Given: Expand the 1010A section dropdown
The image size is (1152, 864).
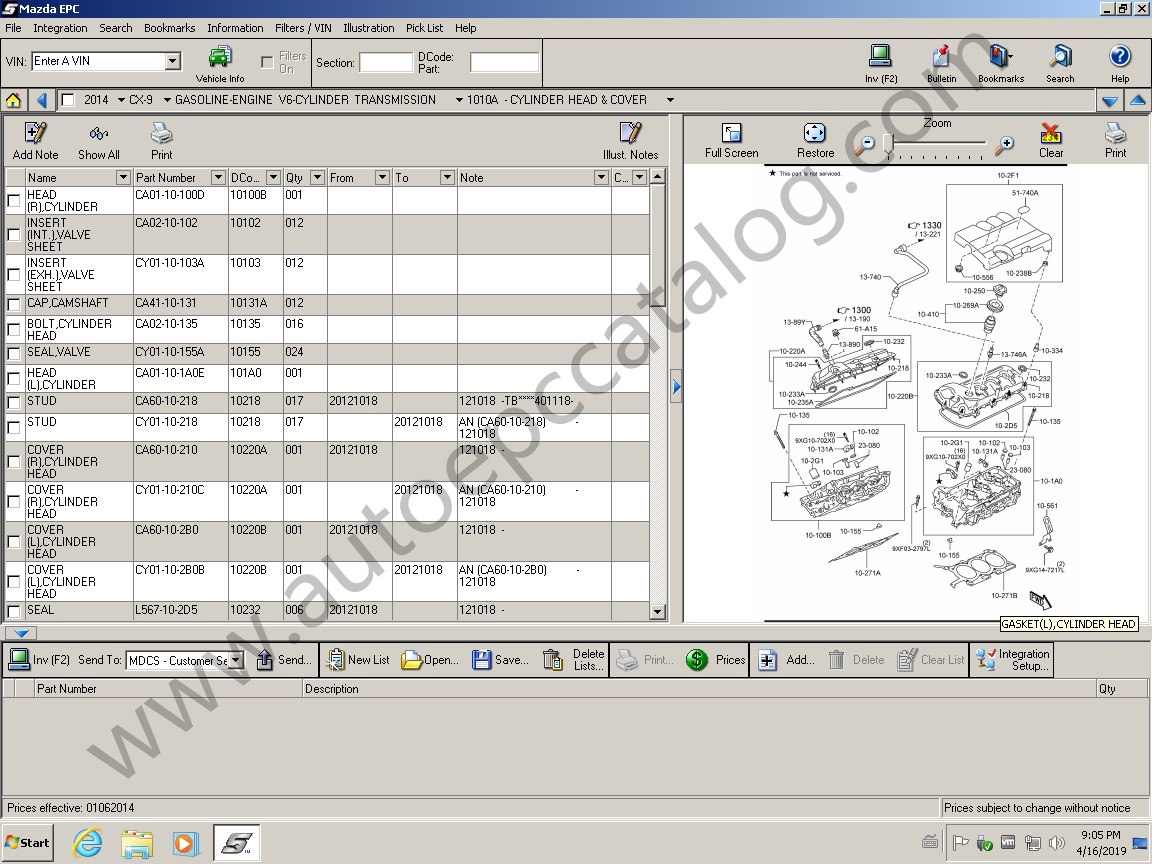Looking at the screenshot, I should (x=670, y=100).
